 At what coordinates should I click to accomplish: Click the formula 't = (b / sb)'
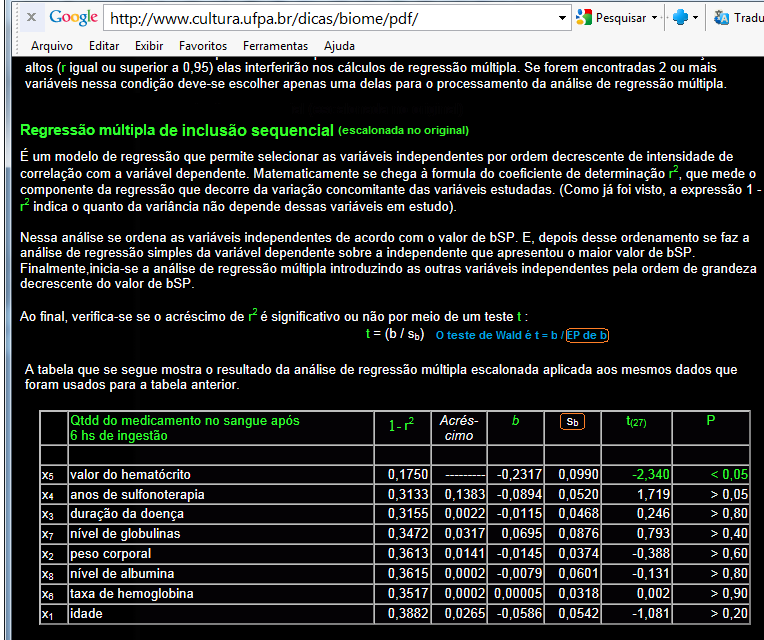click(395, 335)
